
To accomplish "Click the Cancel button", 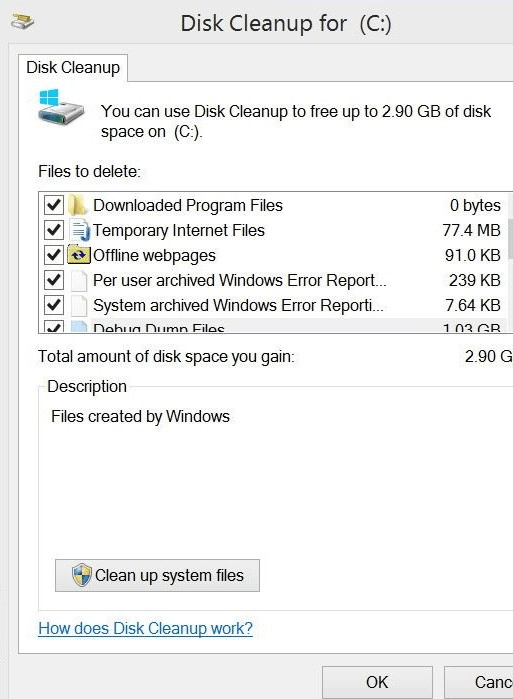I will point(479,683).
